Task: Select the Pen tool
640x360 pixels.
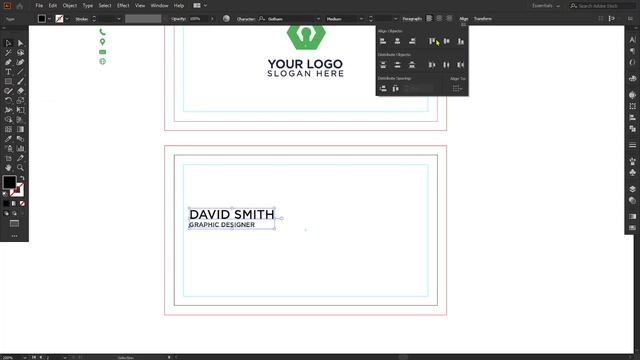Action: tap(8, 62)
